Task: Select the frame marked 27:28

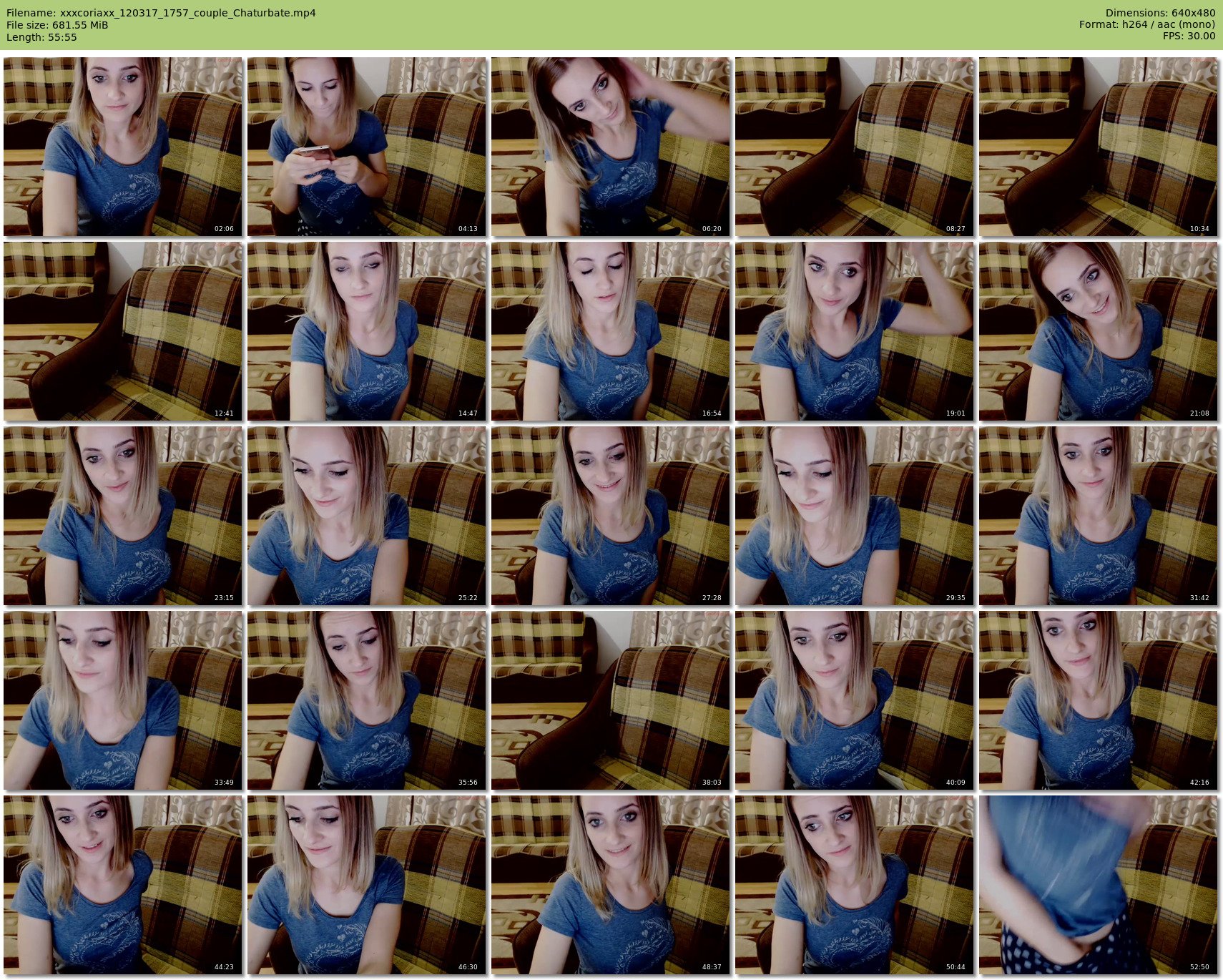Action: pyautogui.click(x=610, y=516)
